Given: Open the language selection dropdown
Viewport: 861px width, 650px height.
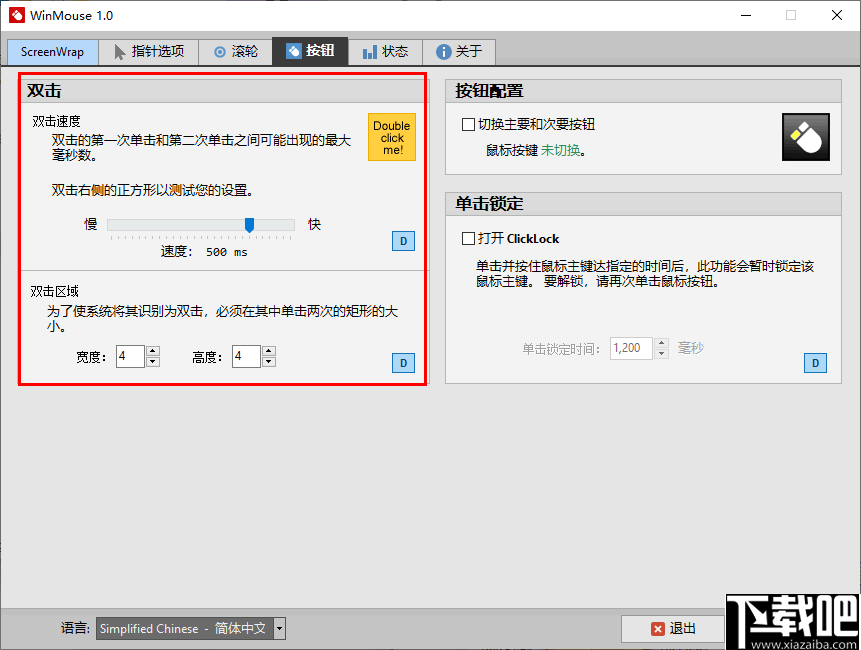Looking at the screenshot, I should tap(277, 628).
